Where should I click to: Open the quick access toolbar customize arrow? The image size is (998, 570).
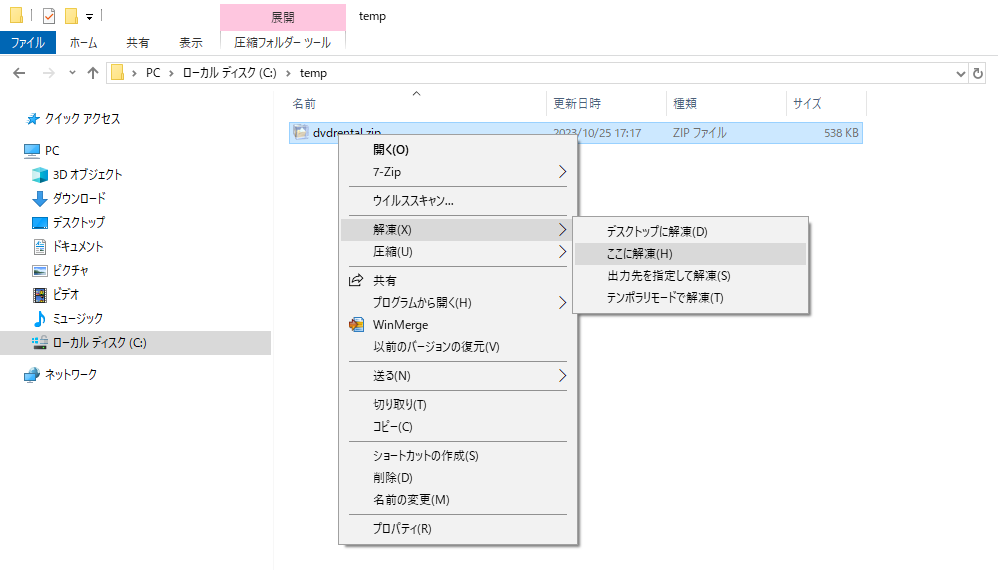[90, 16]
